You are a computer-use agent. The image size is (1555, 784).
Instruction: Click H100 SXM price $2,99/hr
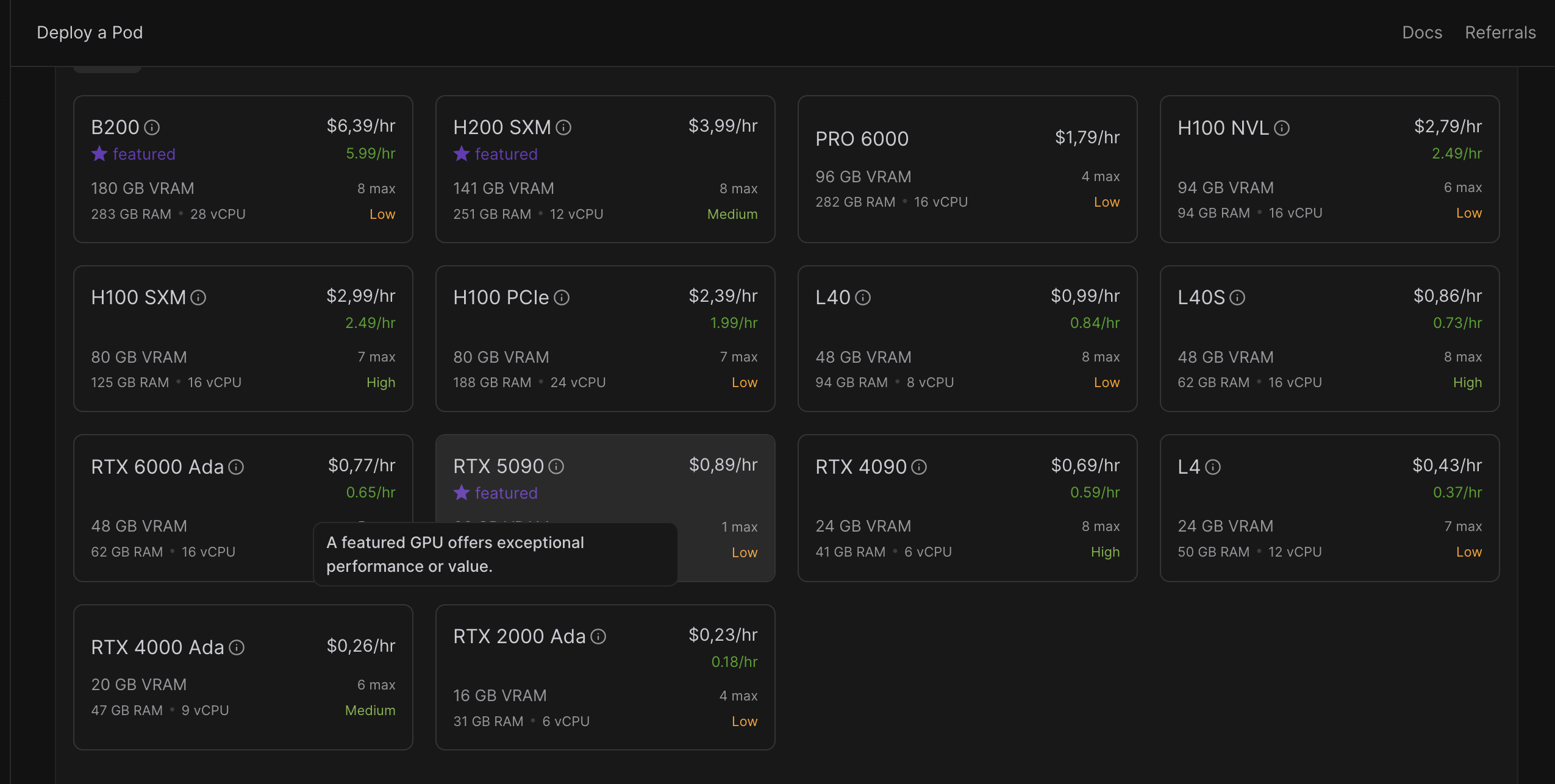(x=361, y=296)
